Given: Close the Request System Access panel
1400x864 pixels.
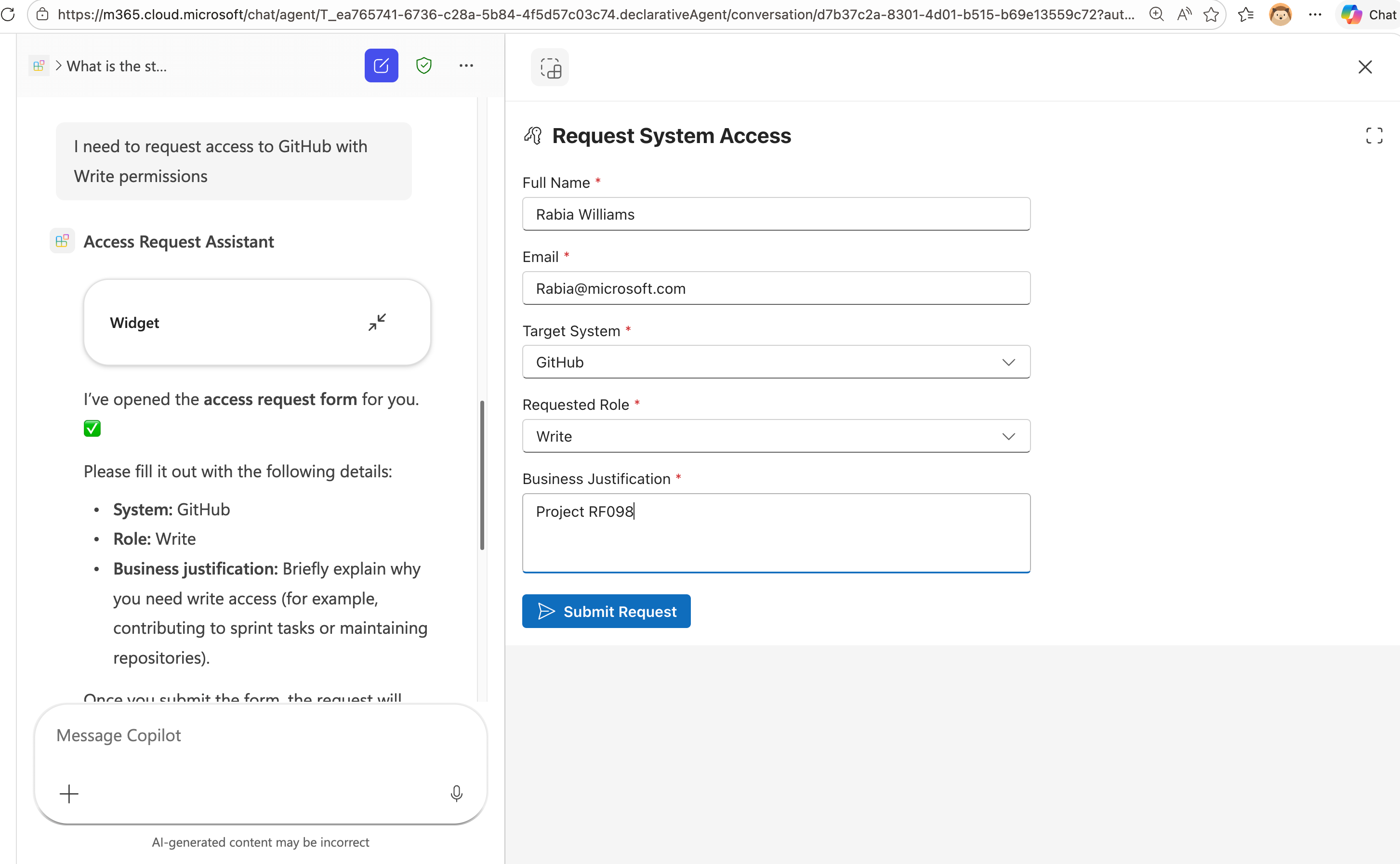Looking at the screenshot, I should pos(1364,67).
